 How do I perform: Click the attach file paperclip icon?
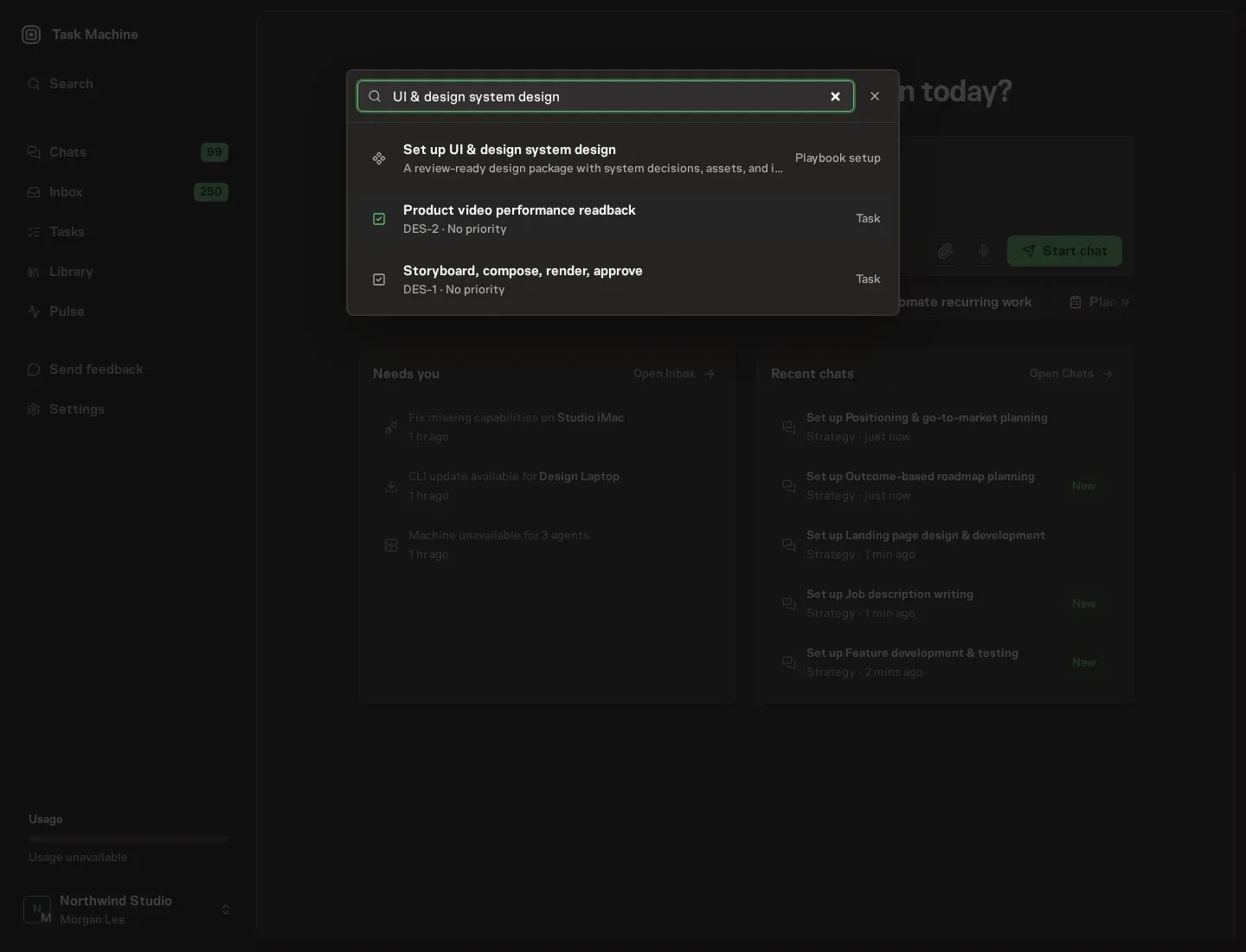[x=945, y=251]
